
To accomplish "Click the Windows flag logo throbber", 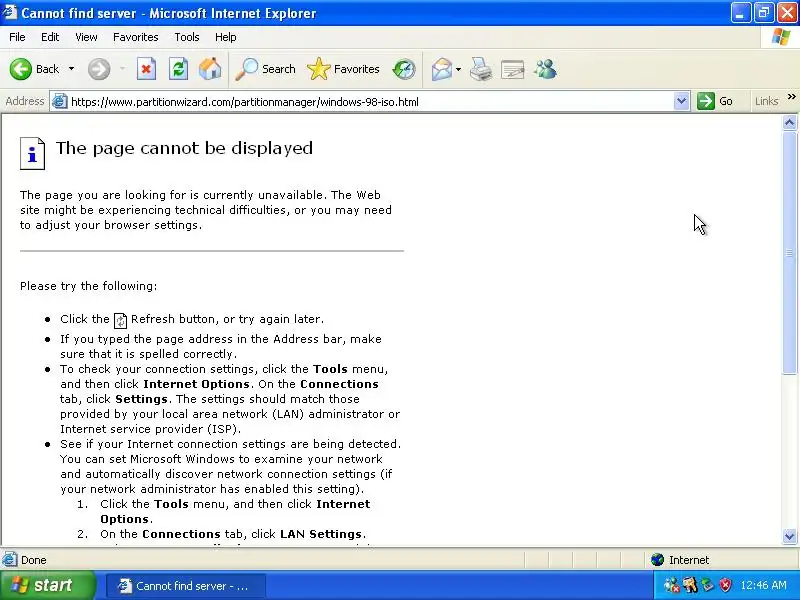I will click(780, 37).
